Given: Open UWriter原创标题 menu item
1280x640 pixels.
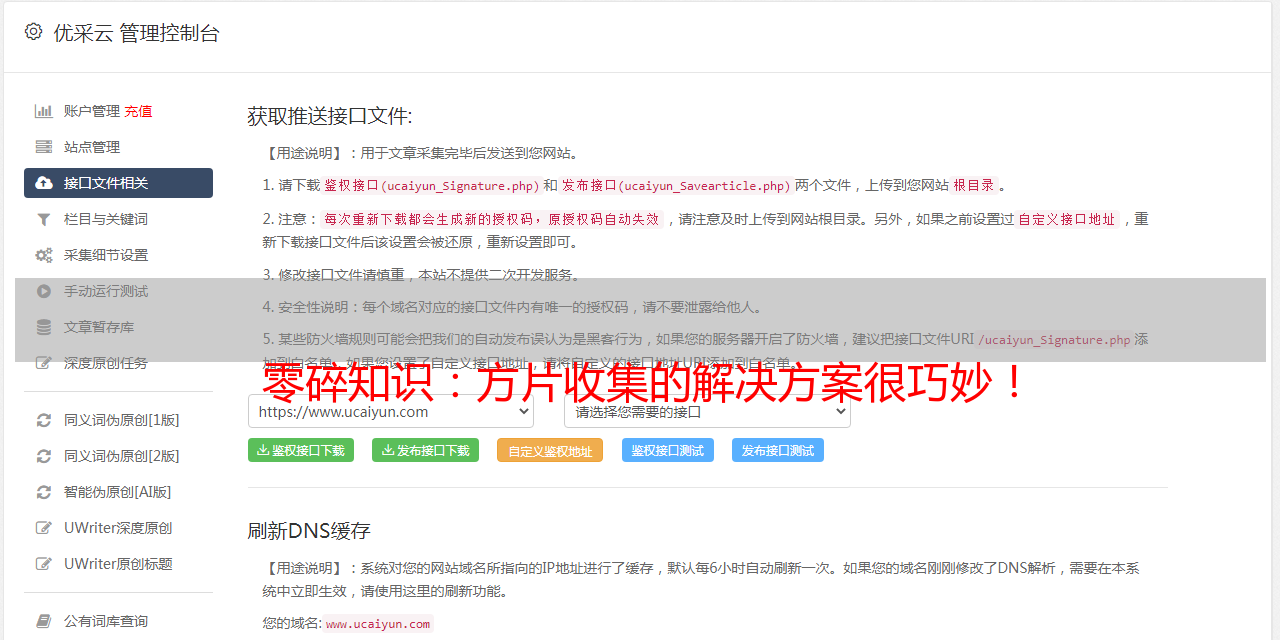Looking at the screenshot, I should point(118,564).
